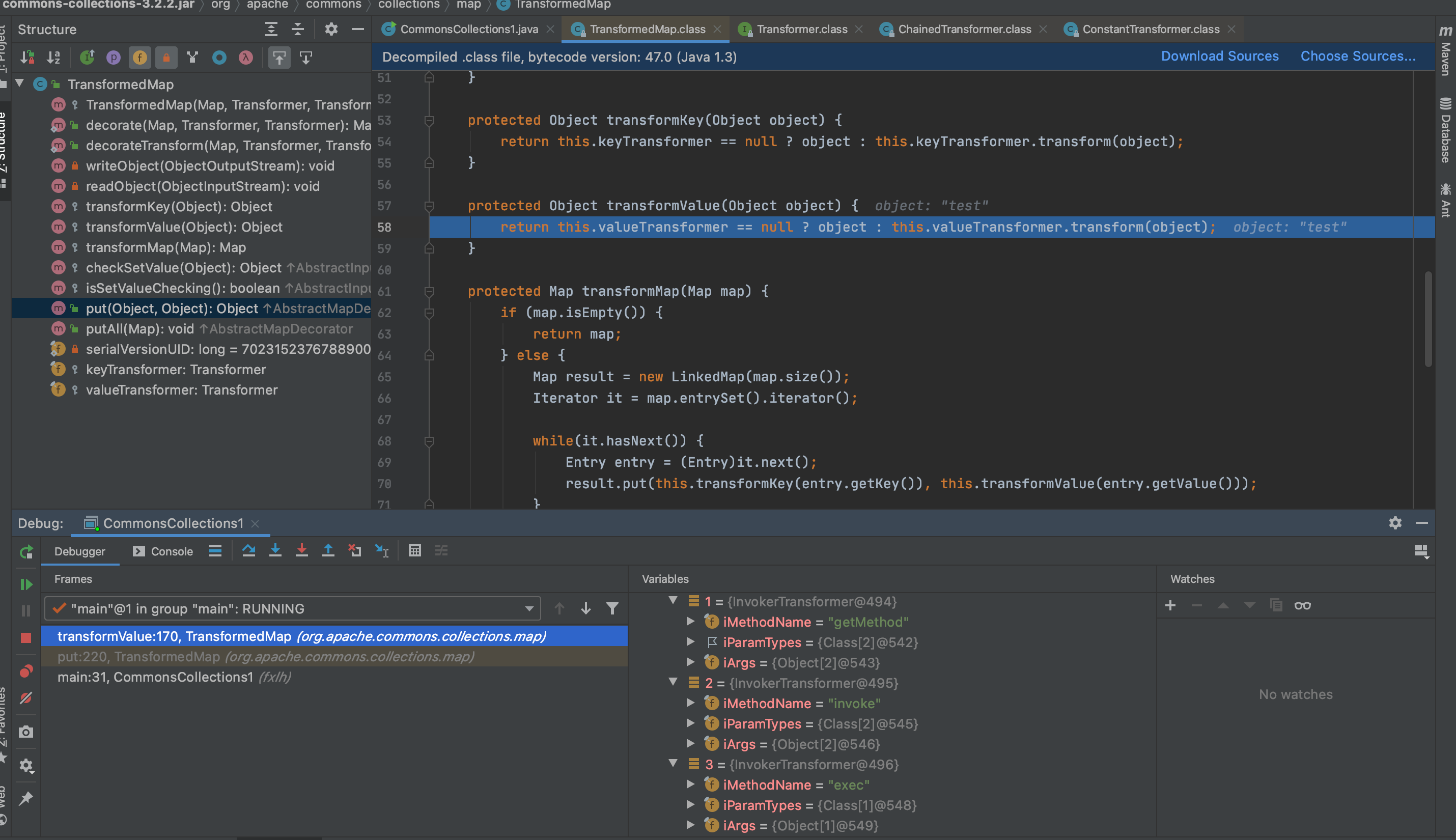
Task: Switch to CommonsCollections1.java tab
Action: pyautogui.click(x=468, y=29)
